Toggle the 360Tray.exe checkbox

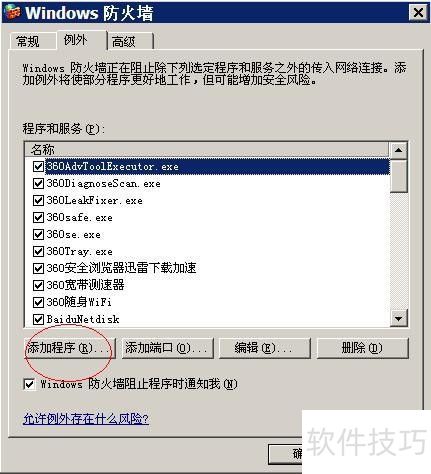coord(38,251)
